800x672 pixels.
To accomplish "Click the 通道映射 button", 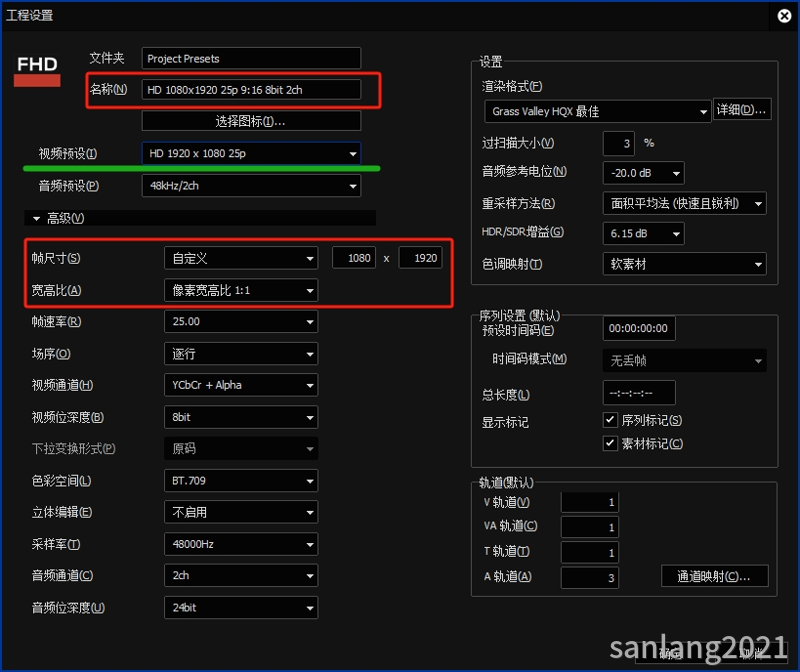I will [714, 576].
